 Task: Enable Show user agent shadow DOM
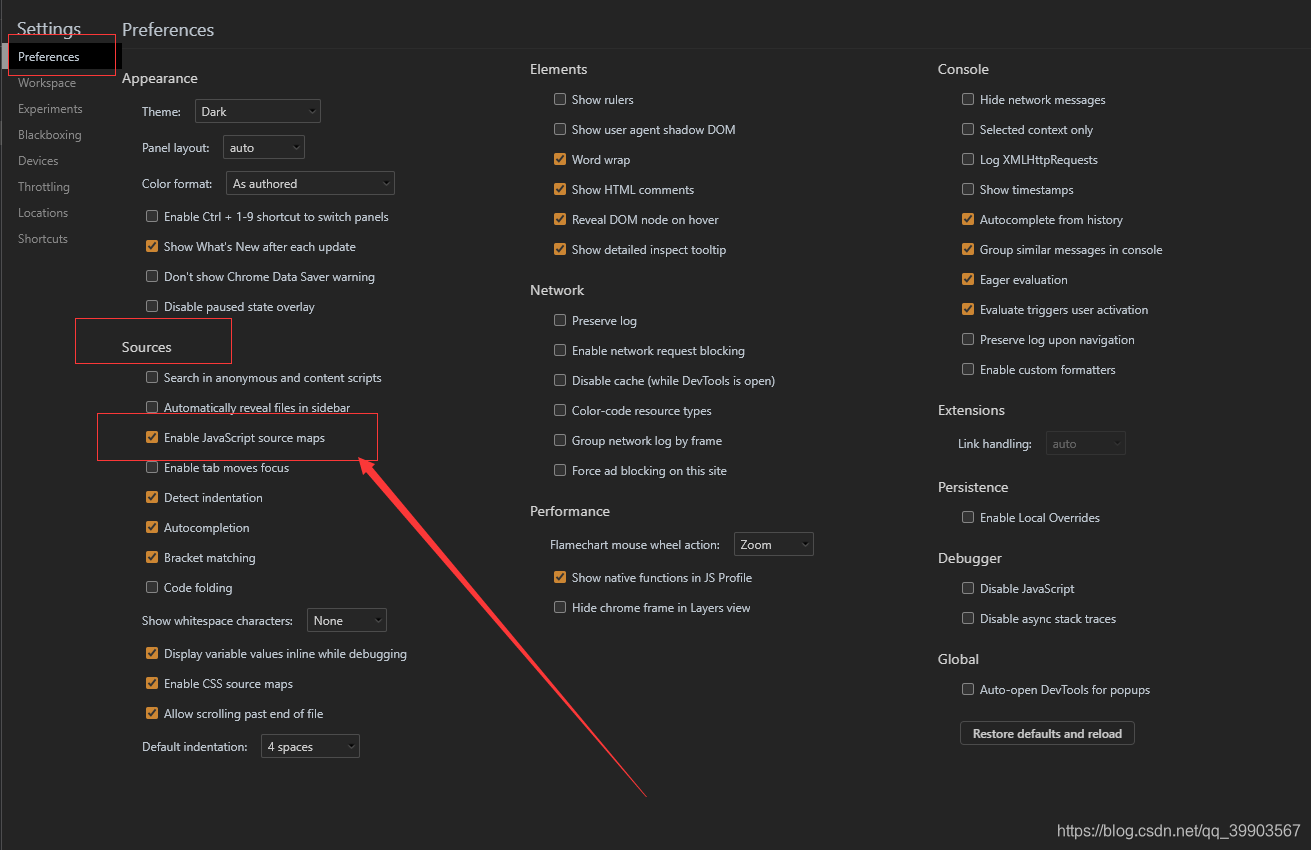tap(560, 129)
